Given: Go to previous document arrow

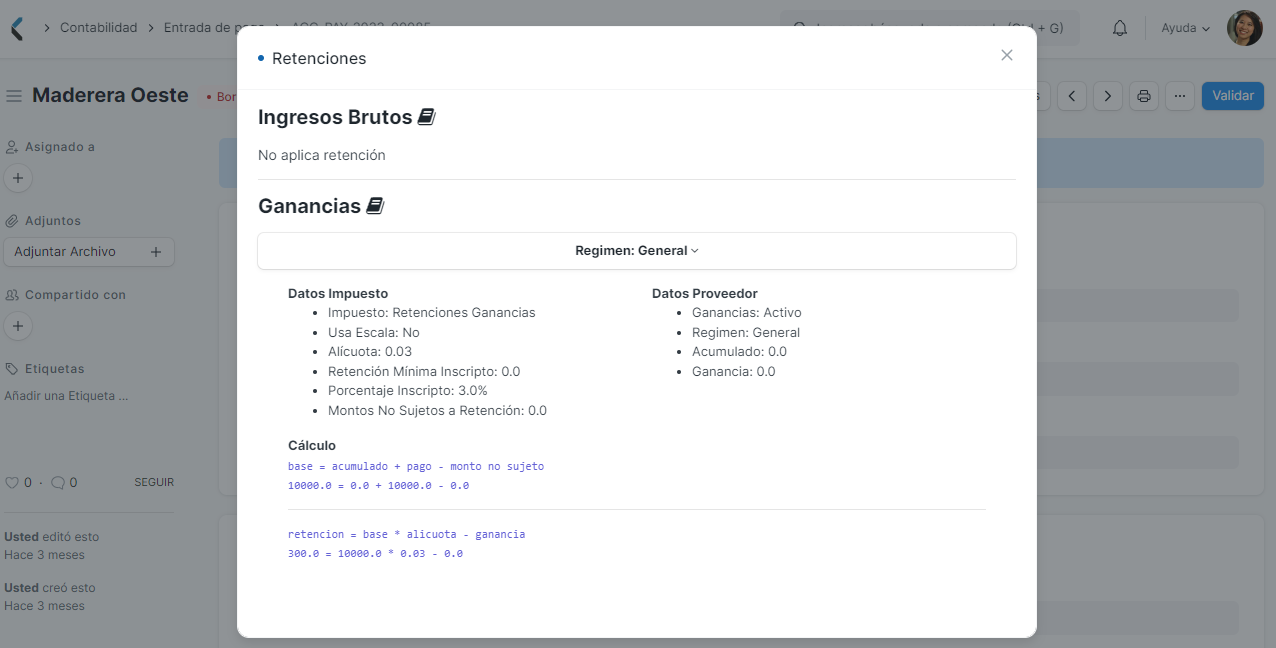Looking at the screenshot, I should pyautogui.click(x=1072, y=96).
